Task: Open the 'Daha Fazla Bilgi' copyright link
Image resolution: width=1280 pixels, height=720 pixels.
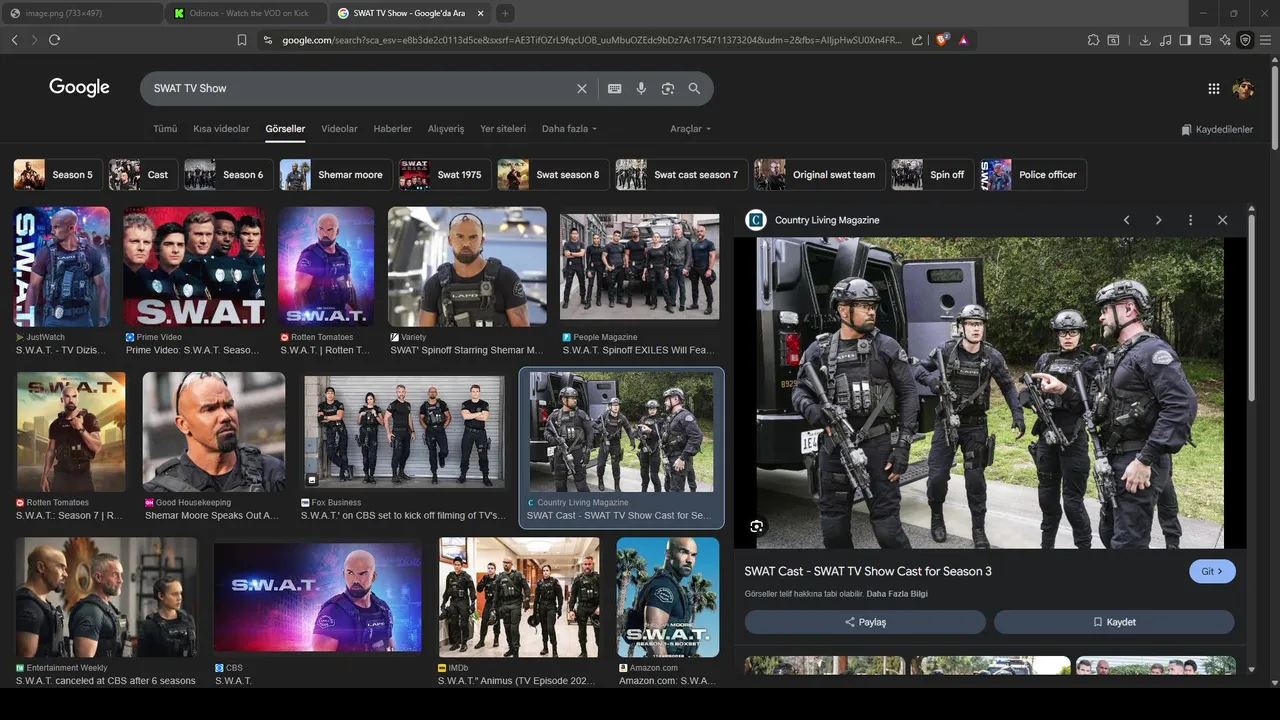Action: (897, 594)
